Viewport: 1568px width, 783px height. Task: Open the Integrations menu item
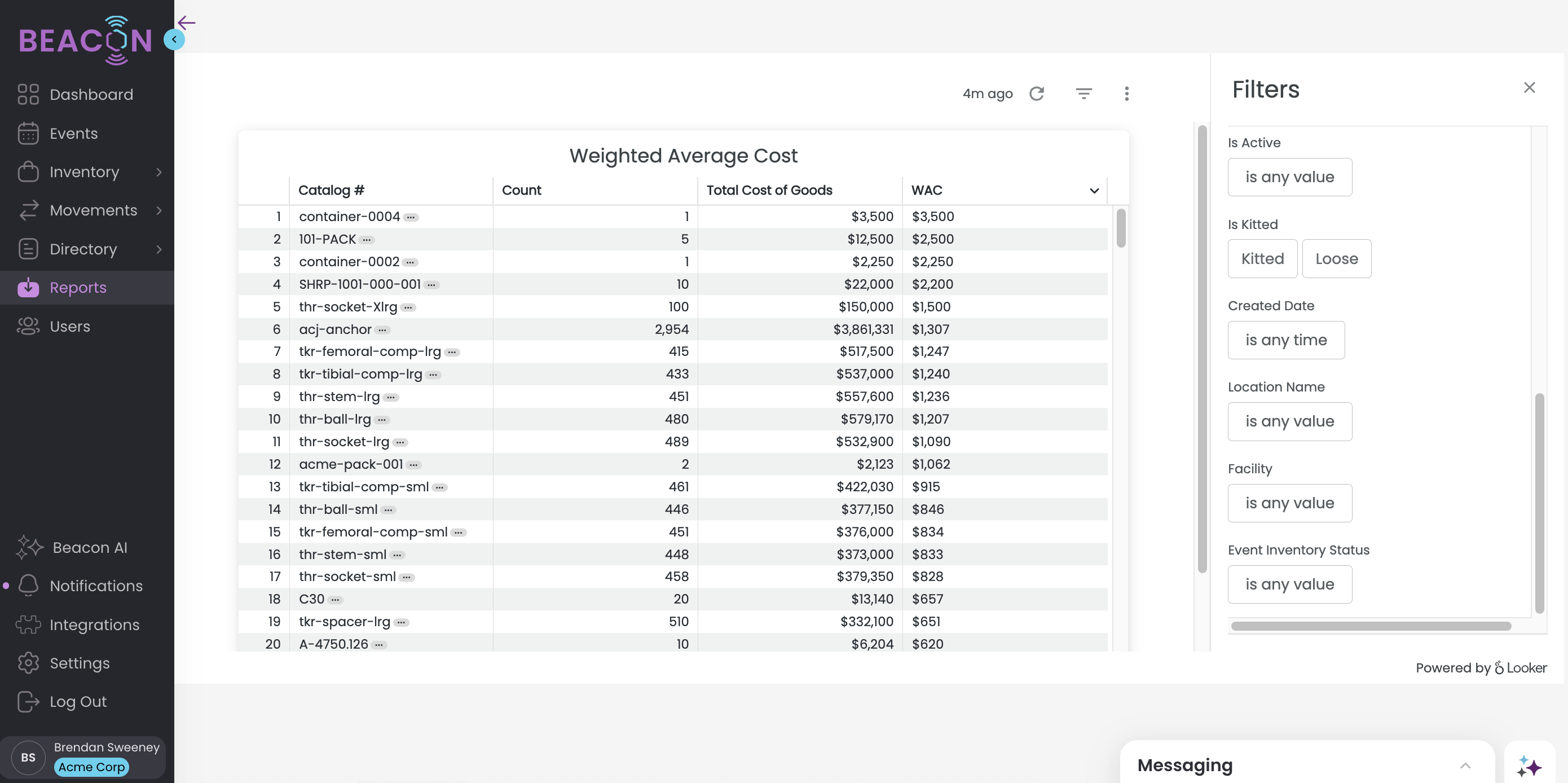(94, 624)
